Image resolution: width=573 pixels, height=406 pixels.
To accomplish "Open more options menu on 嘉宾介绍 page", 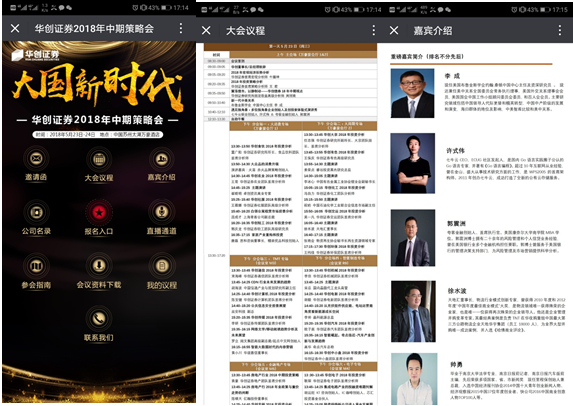I will point(560,30).
